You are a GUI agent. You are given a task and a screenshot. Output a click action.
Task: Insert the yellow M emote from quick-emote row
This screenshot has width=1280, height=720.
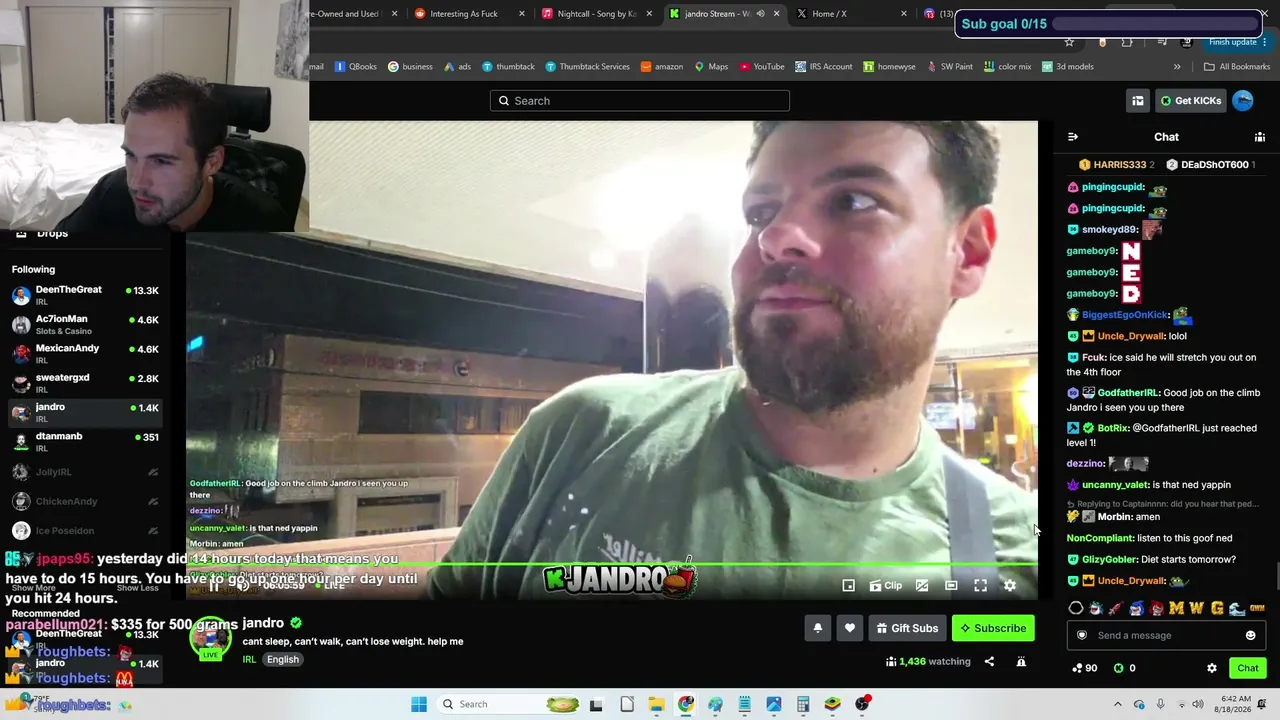tap(1176, 608)
